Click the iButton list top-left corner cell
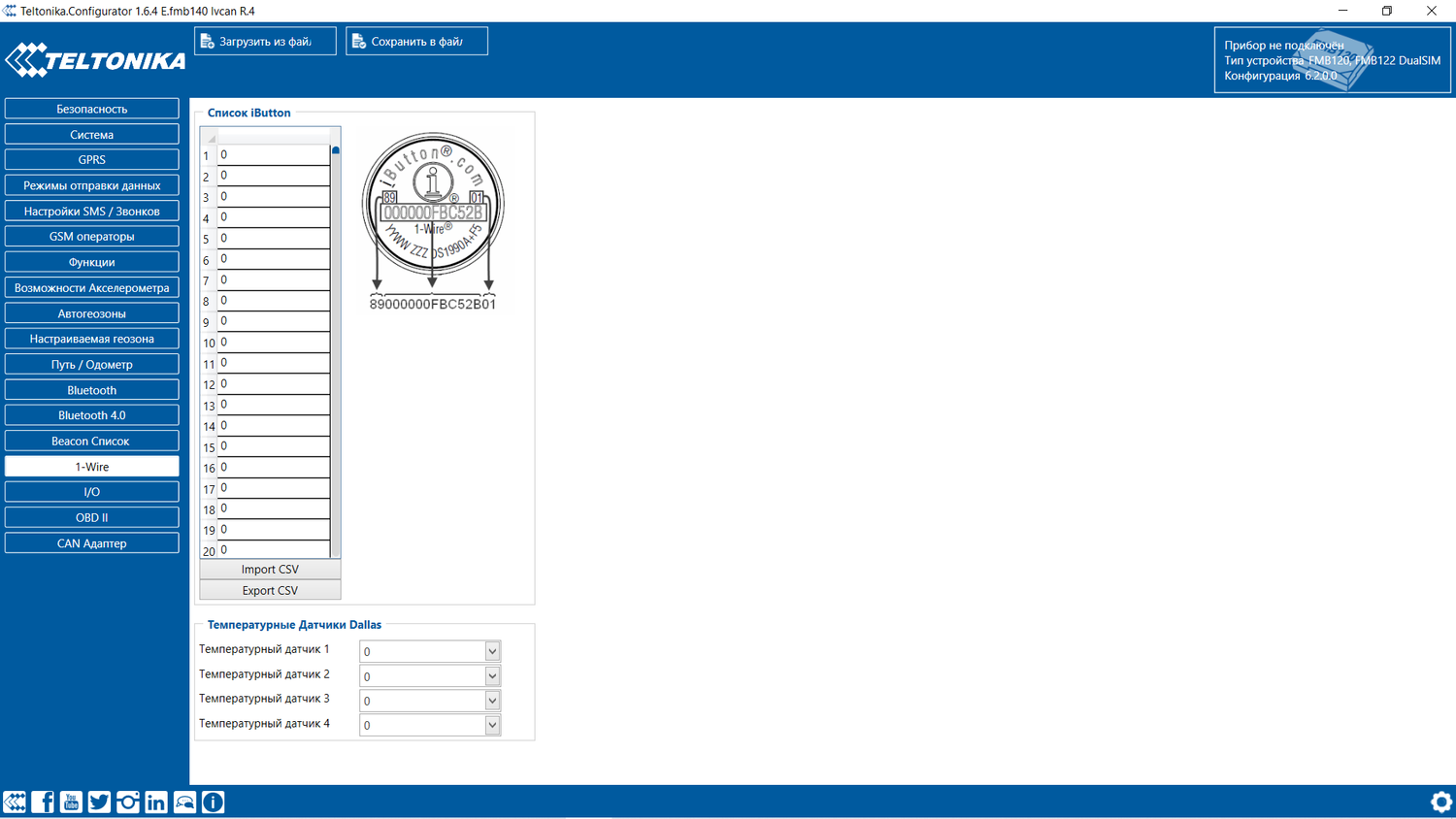Image resolution: width=1456 pixels, height=819 pixels. pyautogui.click(x=209, y=136)
